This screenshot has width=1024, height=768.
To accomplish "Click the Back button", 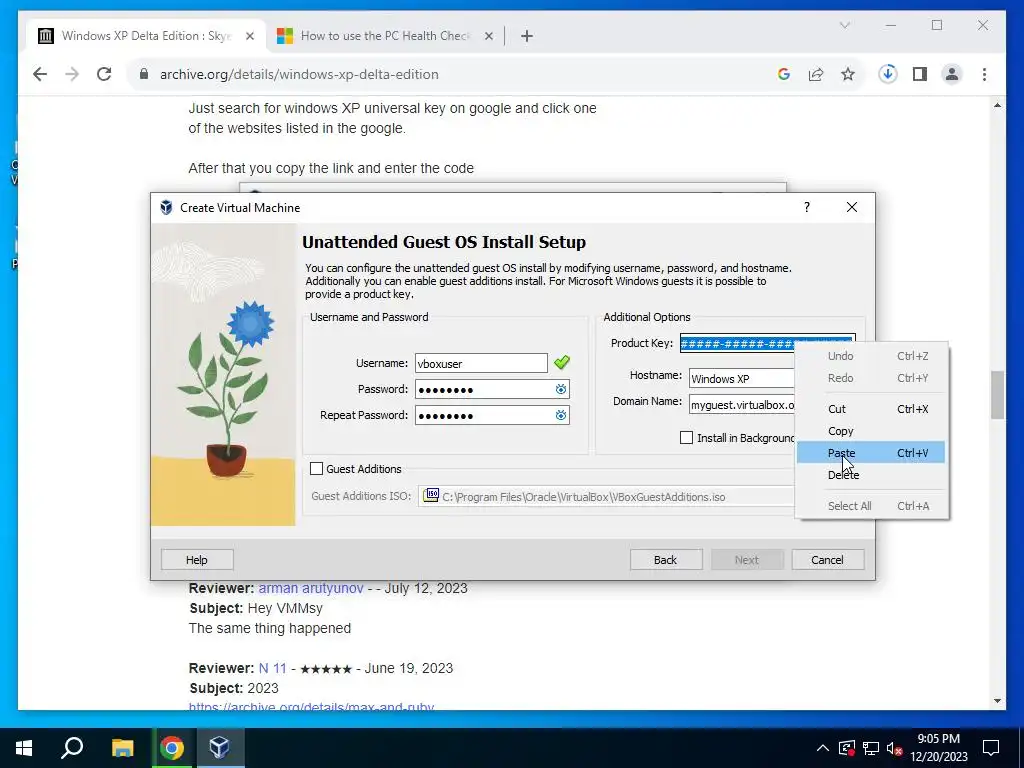I will 665,560.
